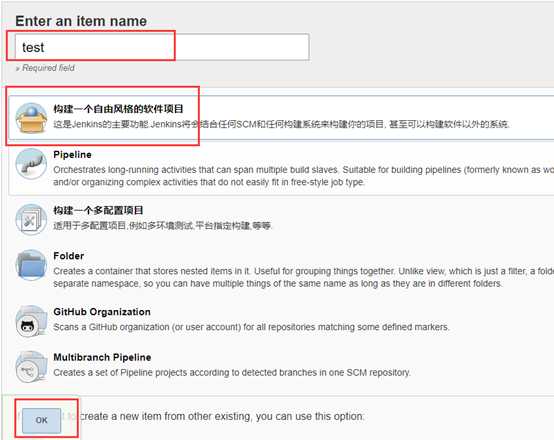This screenshot has width=554, height=440.
Task: Click the Pipeline description starting with Orchestrates
Action: [303, 176]
